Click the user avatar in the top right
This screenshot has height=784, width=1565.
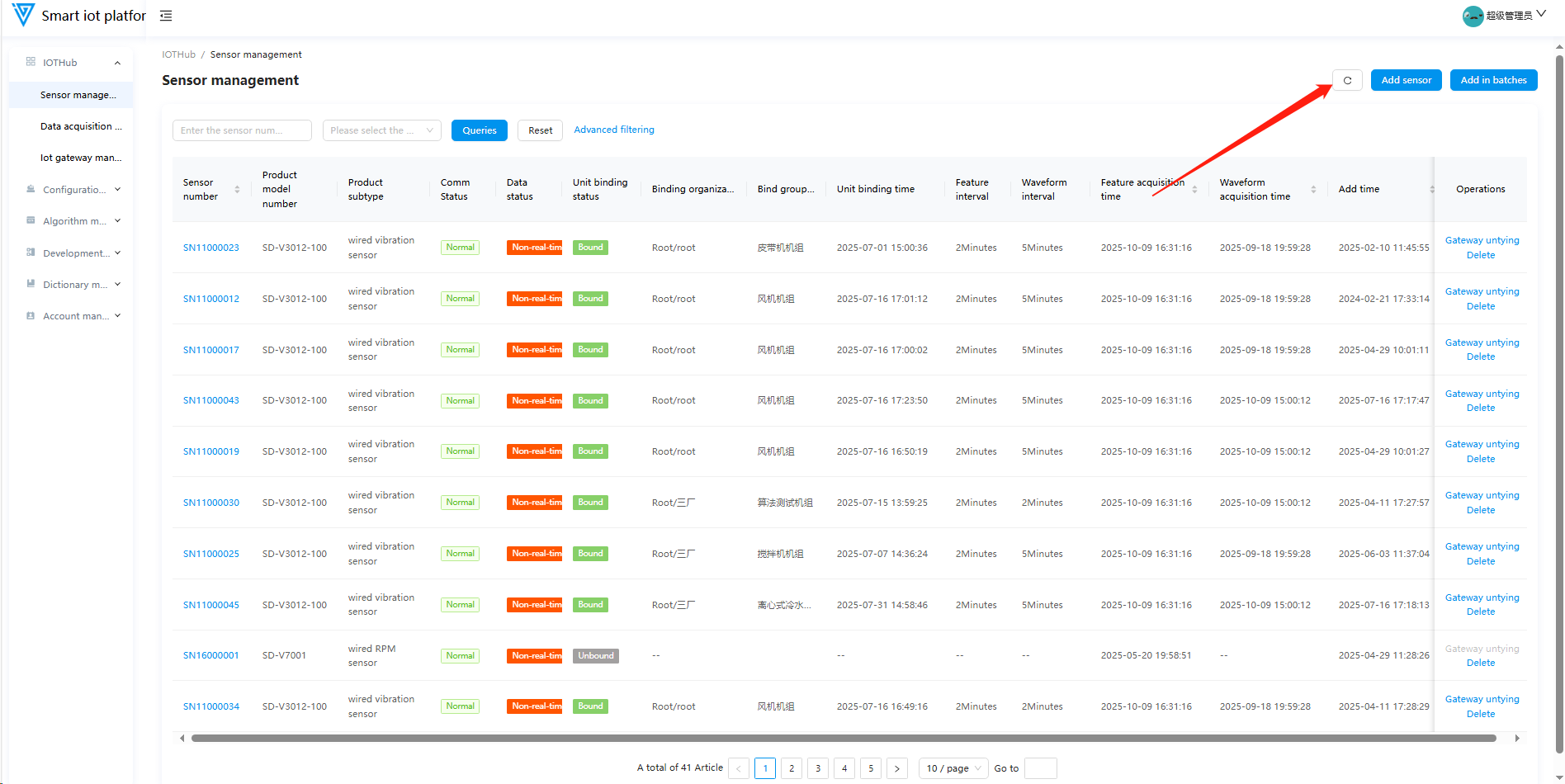[x=1472, y=16]
